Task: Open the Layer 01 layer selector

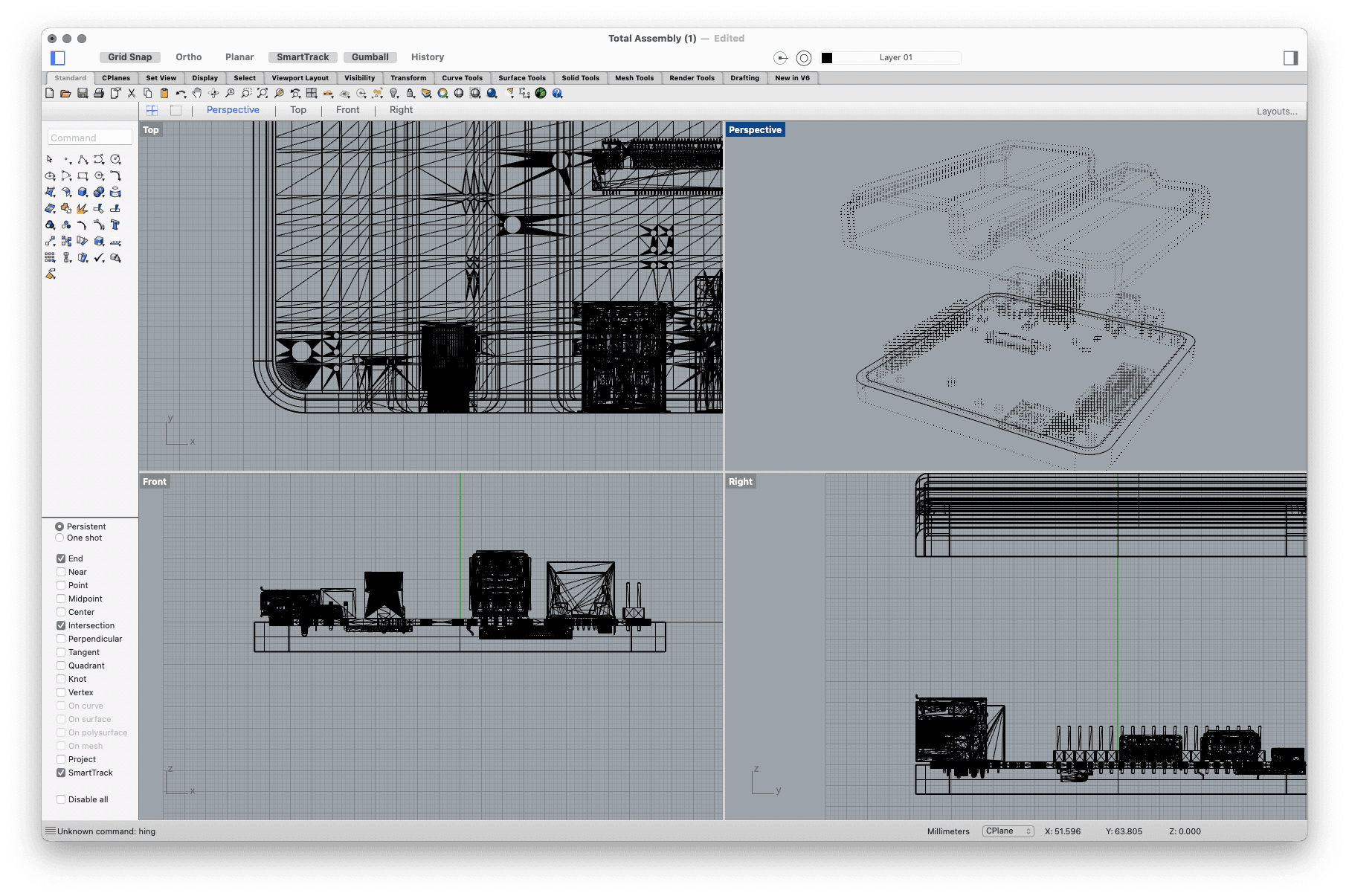Action: pos(896,58)
